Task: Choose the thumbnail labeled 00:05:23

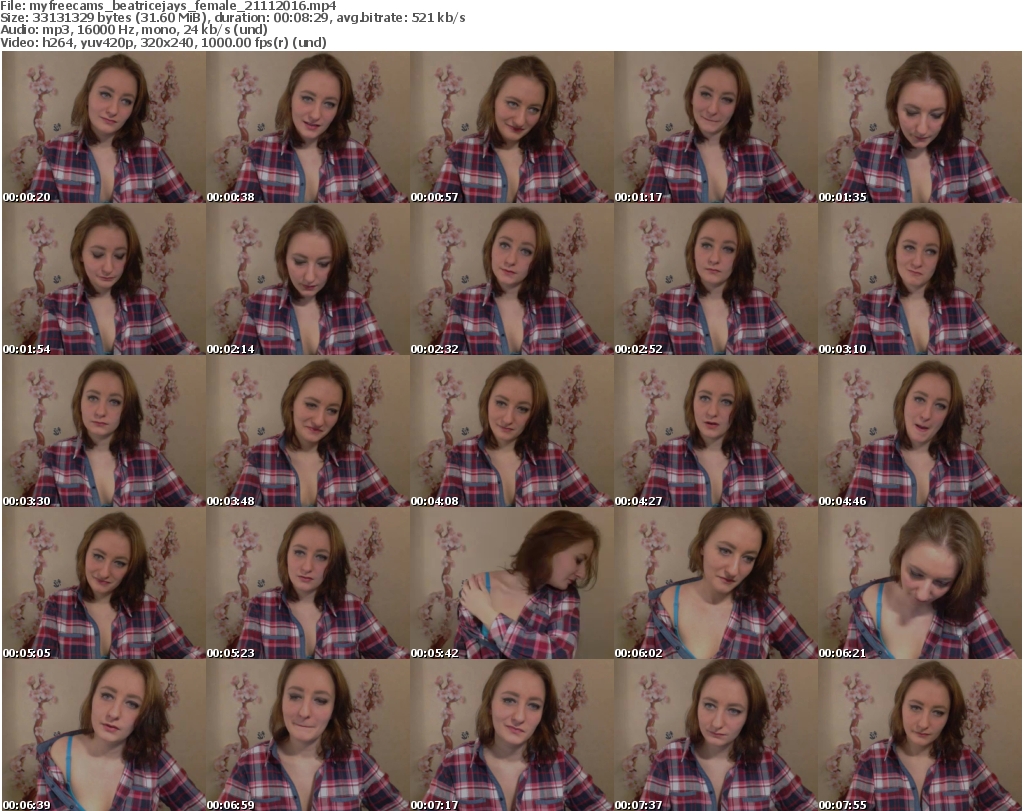Action: pos(308,583)
